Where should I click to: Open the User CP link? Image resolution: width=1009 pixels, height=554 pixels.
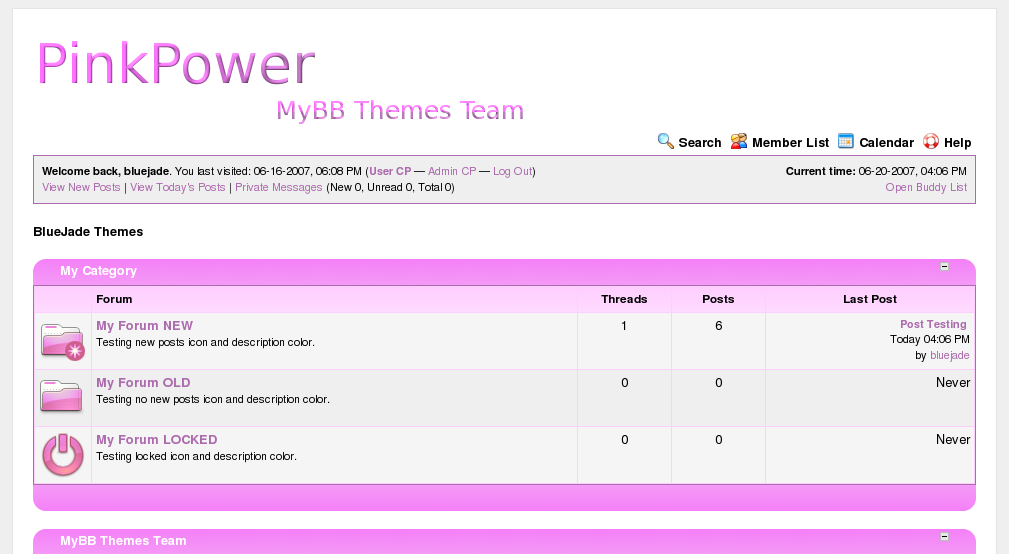(390, 172)
